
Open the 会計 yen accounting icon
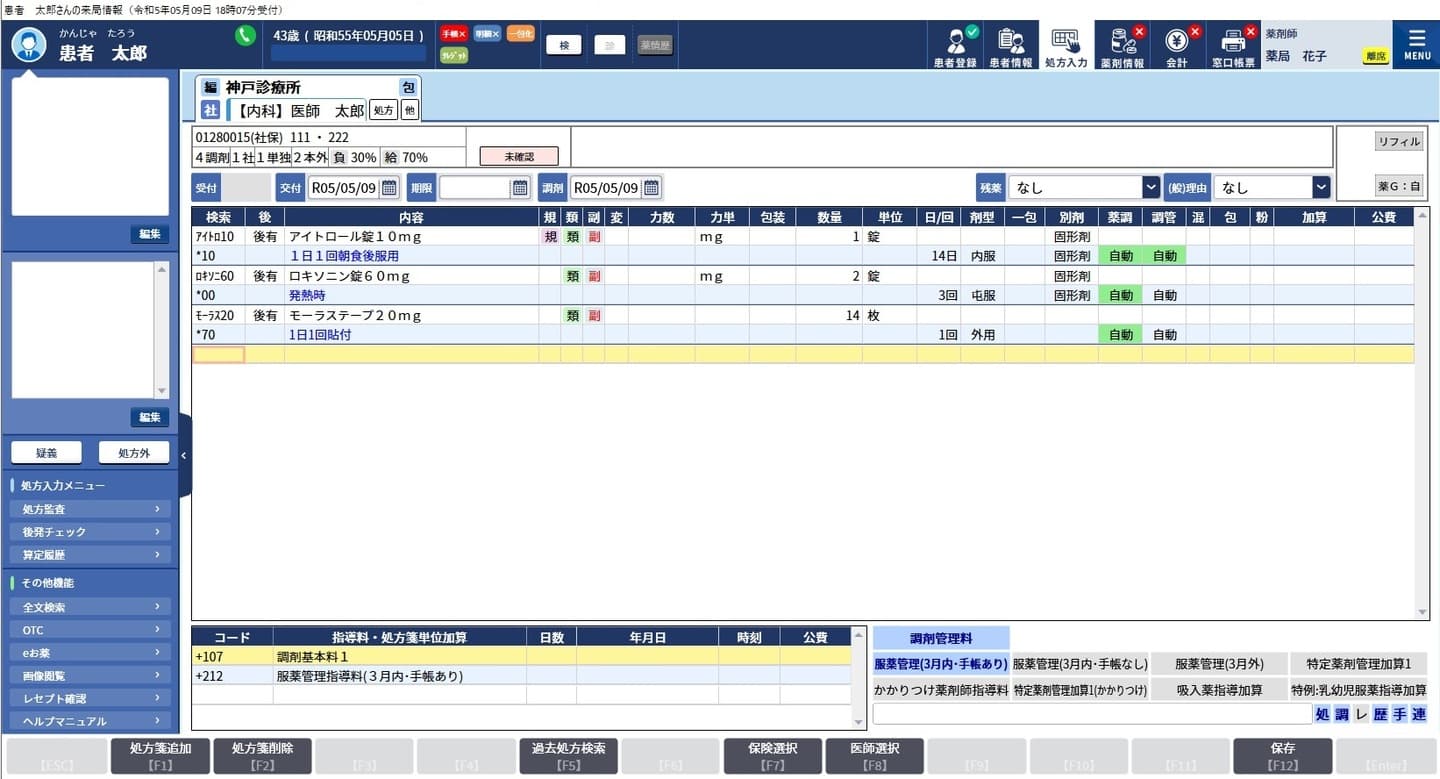1177,46
